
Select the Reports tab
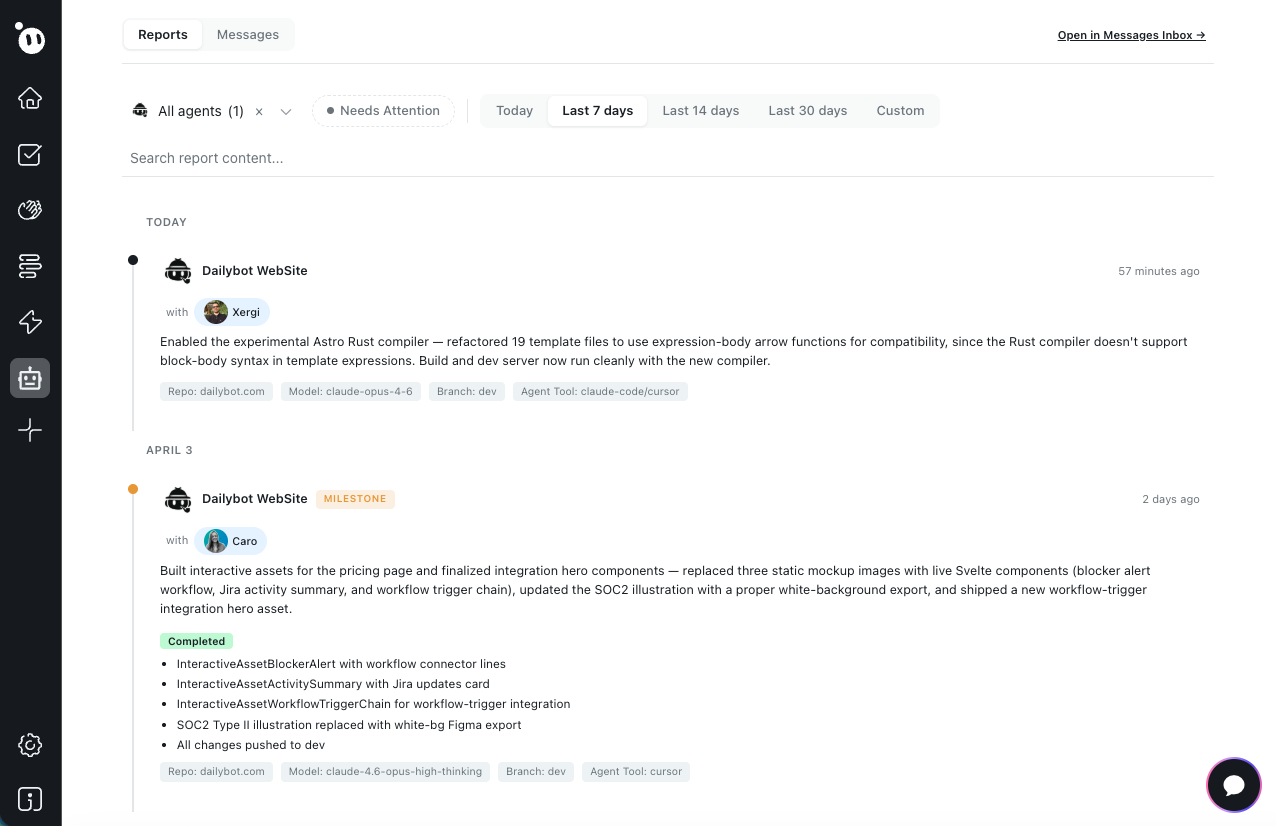162,34
